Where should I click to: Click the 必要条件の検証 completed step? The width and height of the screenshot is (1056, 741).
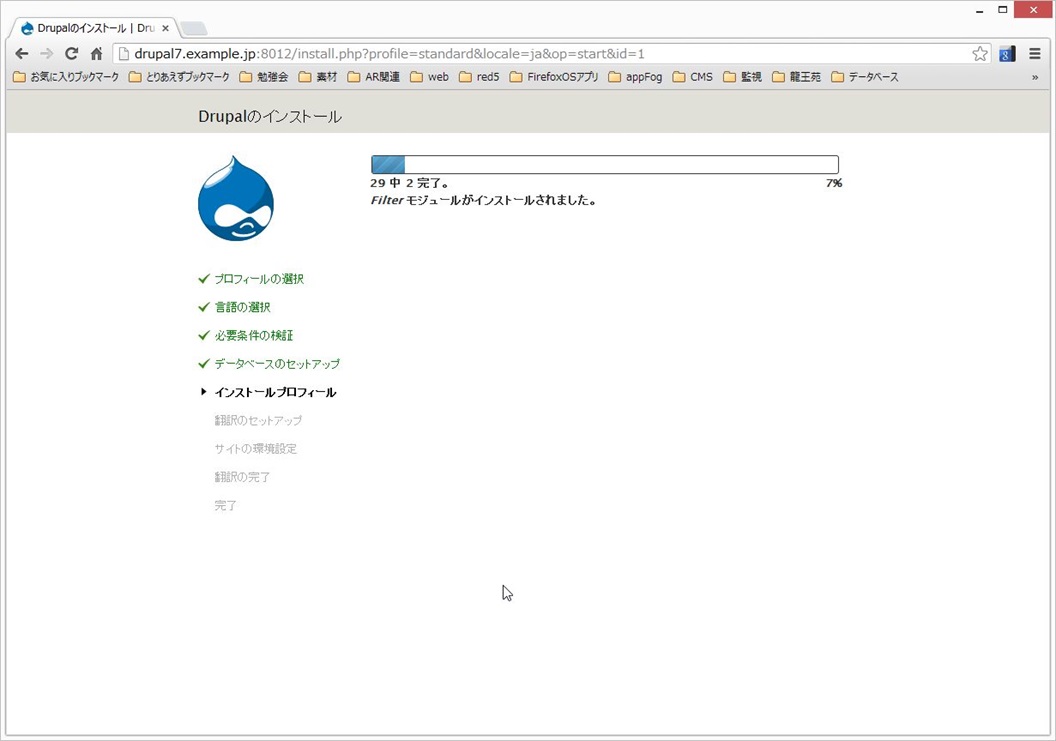tap(254, 335)
